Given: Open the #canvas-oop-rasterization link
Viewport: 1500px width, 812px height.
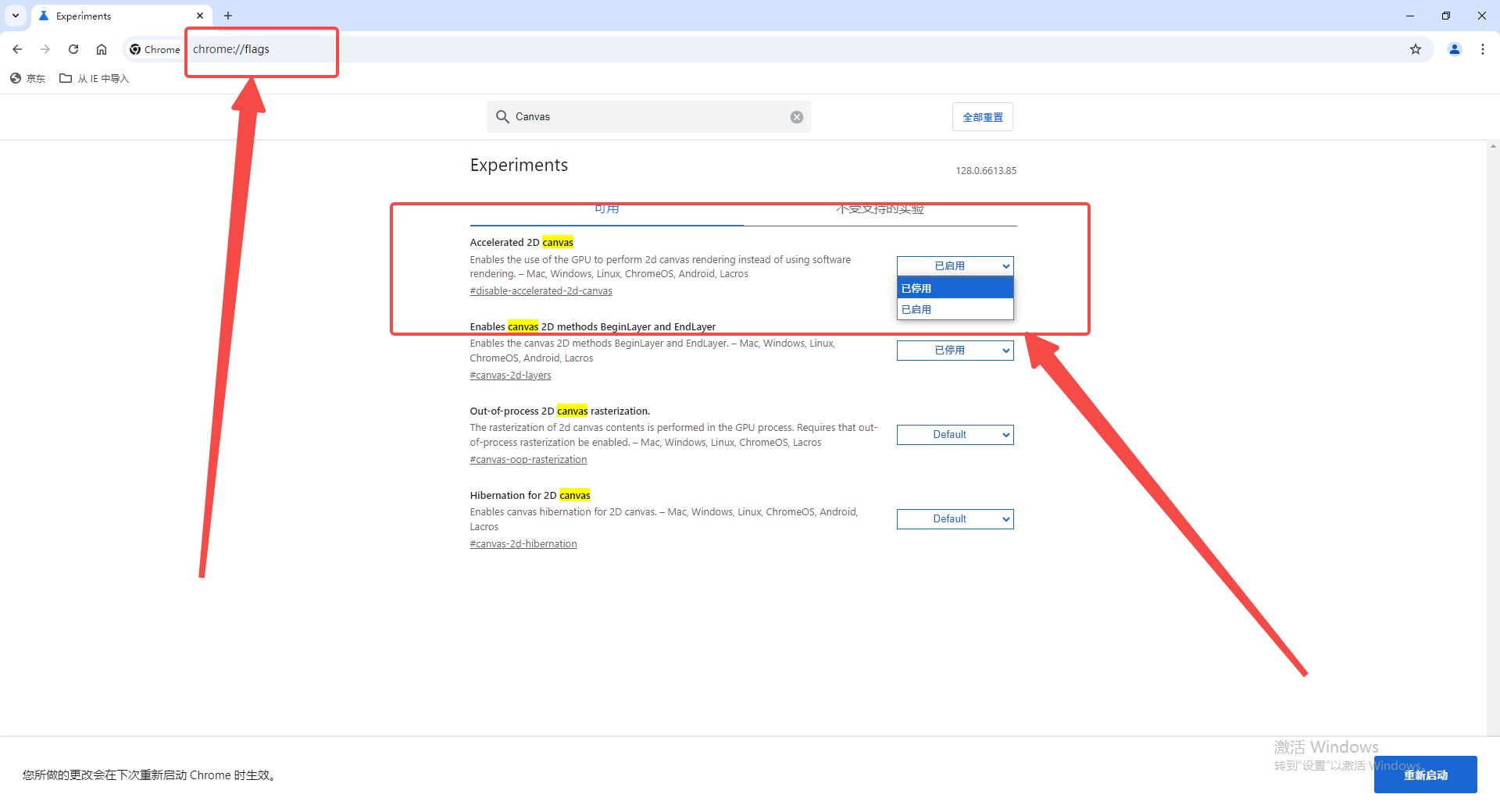Looking at the screenshot, I should pyautogui.click(x=528, y=460).
